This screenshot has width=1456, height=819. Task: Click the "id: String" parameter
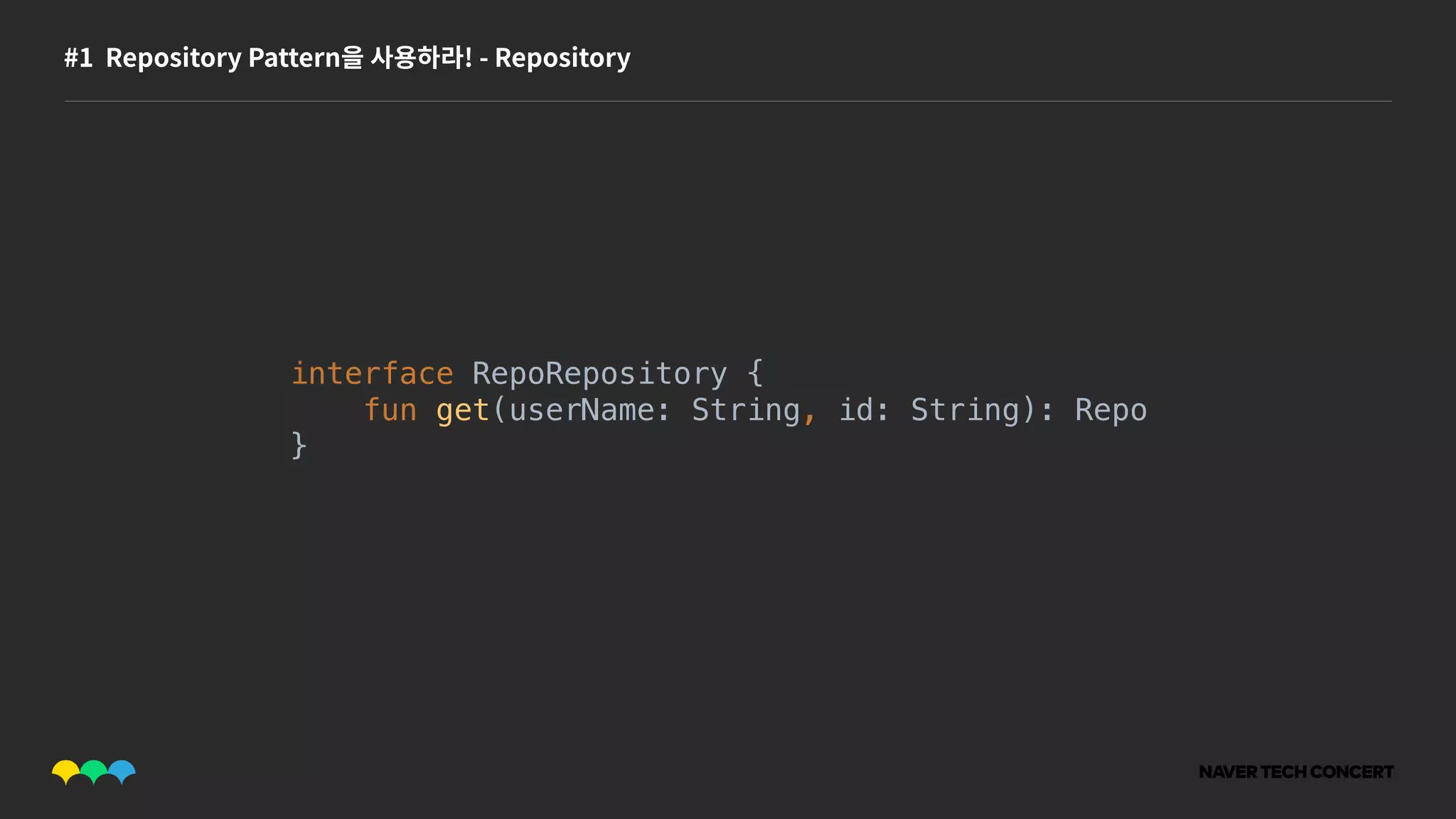tap(930, 411)
